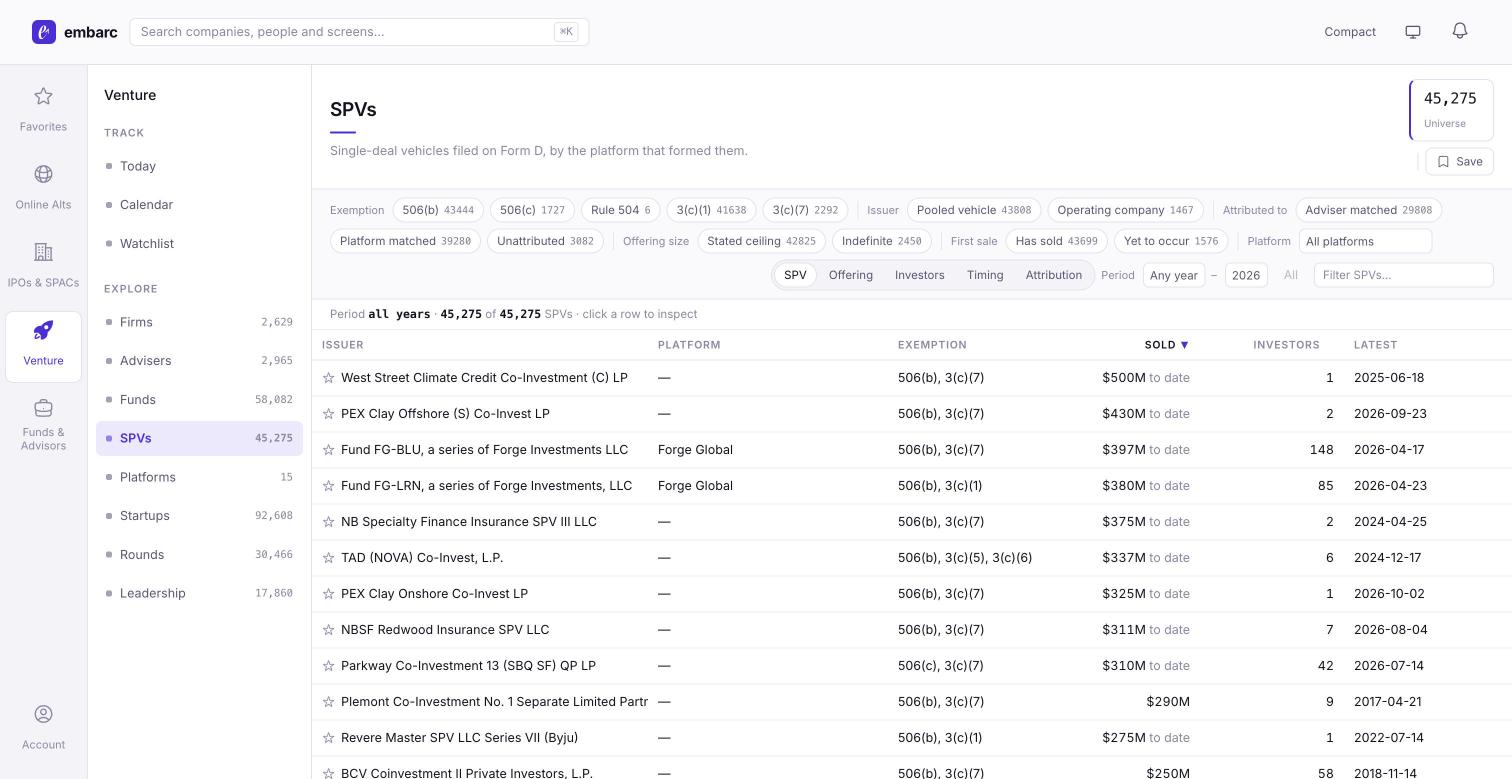
Task: Open Online Alts globe icon
Action: pos(43,174)
